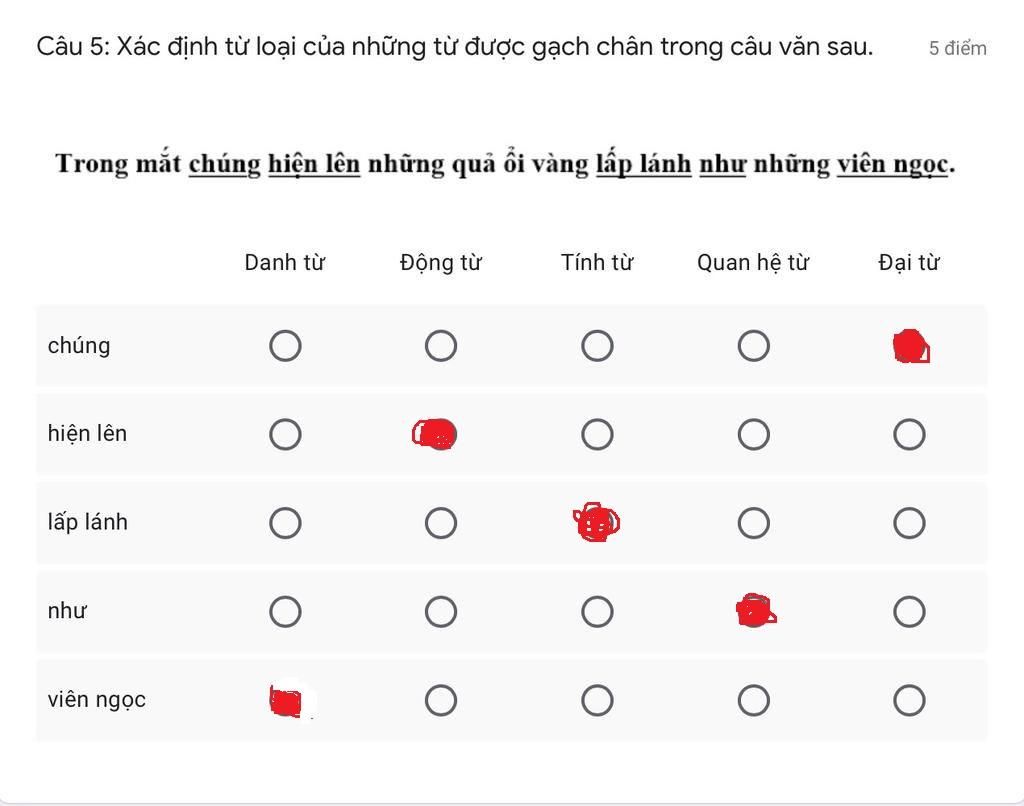Select Tính từ for lấp lánh
Viewport: 1024px width, 806px height.
(596, 523)
